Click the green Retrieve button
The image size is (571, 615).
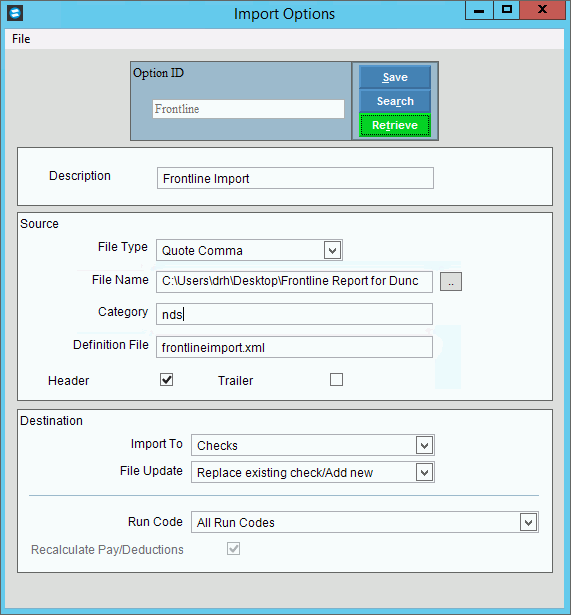pyautogui.click(x=395, y=125)
